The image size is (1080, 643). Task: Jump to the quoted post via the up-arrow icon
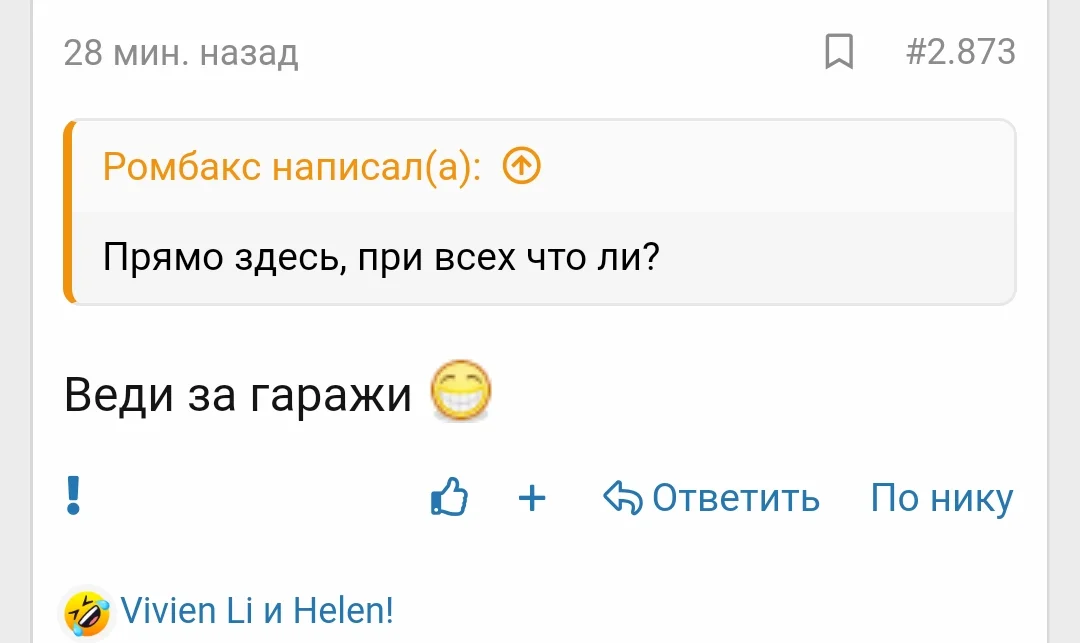point(520,167)
